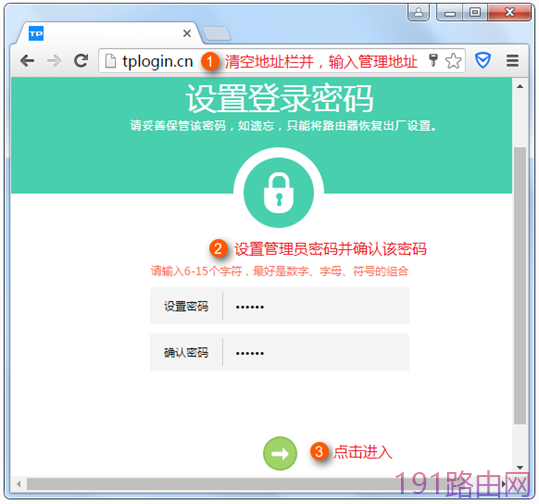The height and width of the screenshot is (504, 539).
Task: Click the browser back arrow
Action: pos(27,61)
